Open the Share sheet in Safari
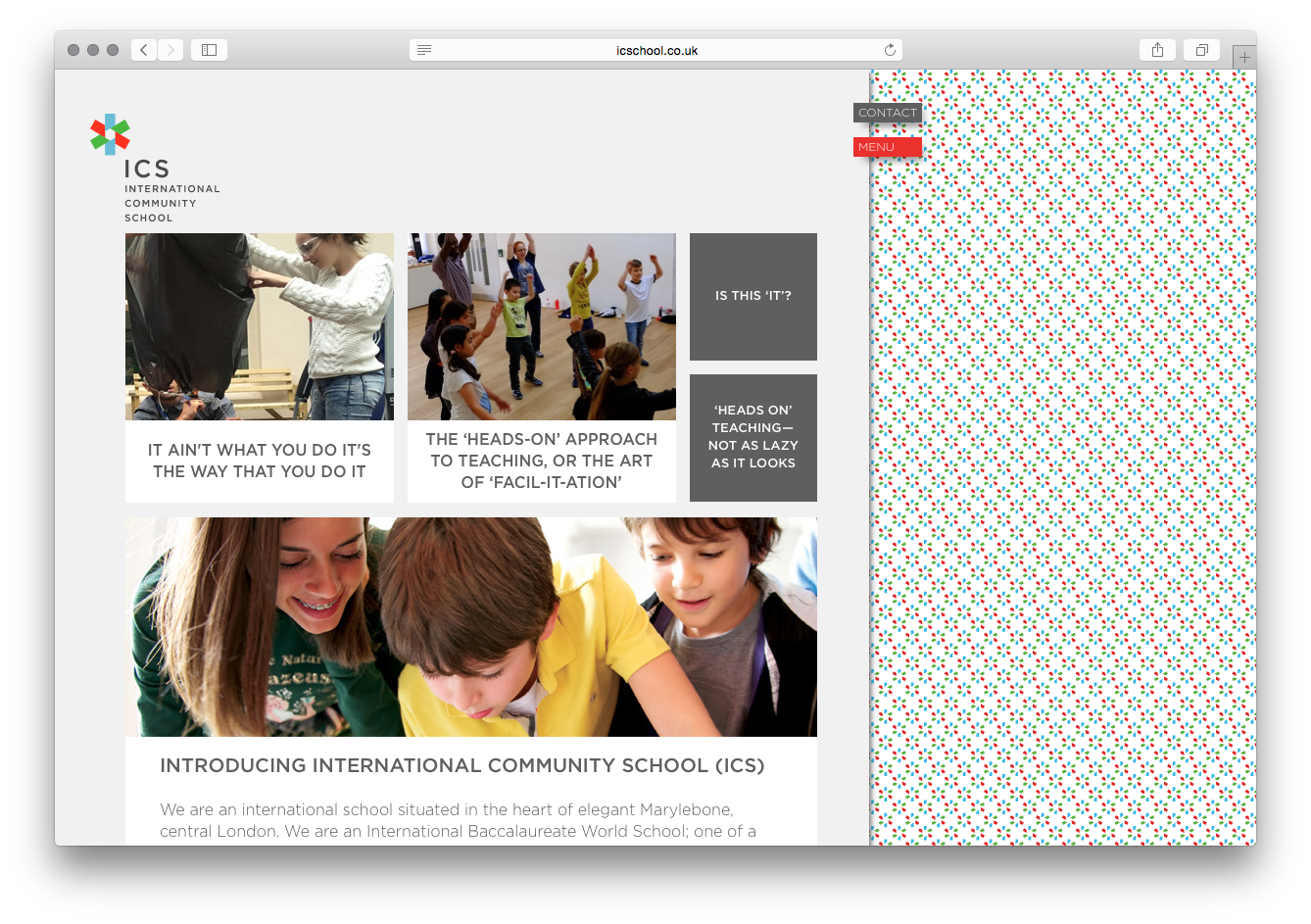 (x=1157, y=49)
